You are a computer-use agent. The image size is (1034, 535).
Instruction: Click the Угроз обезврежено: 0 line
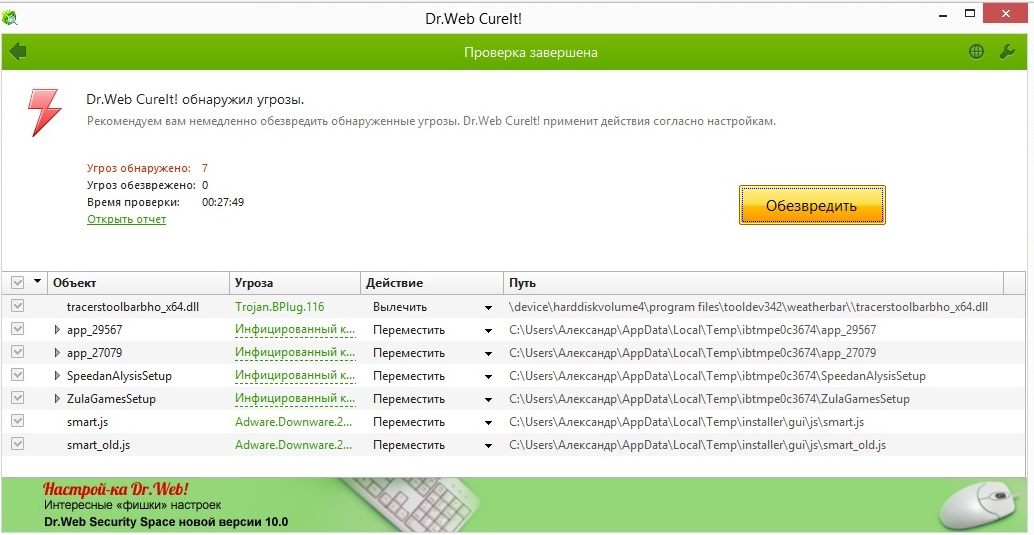(148, 185)
